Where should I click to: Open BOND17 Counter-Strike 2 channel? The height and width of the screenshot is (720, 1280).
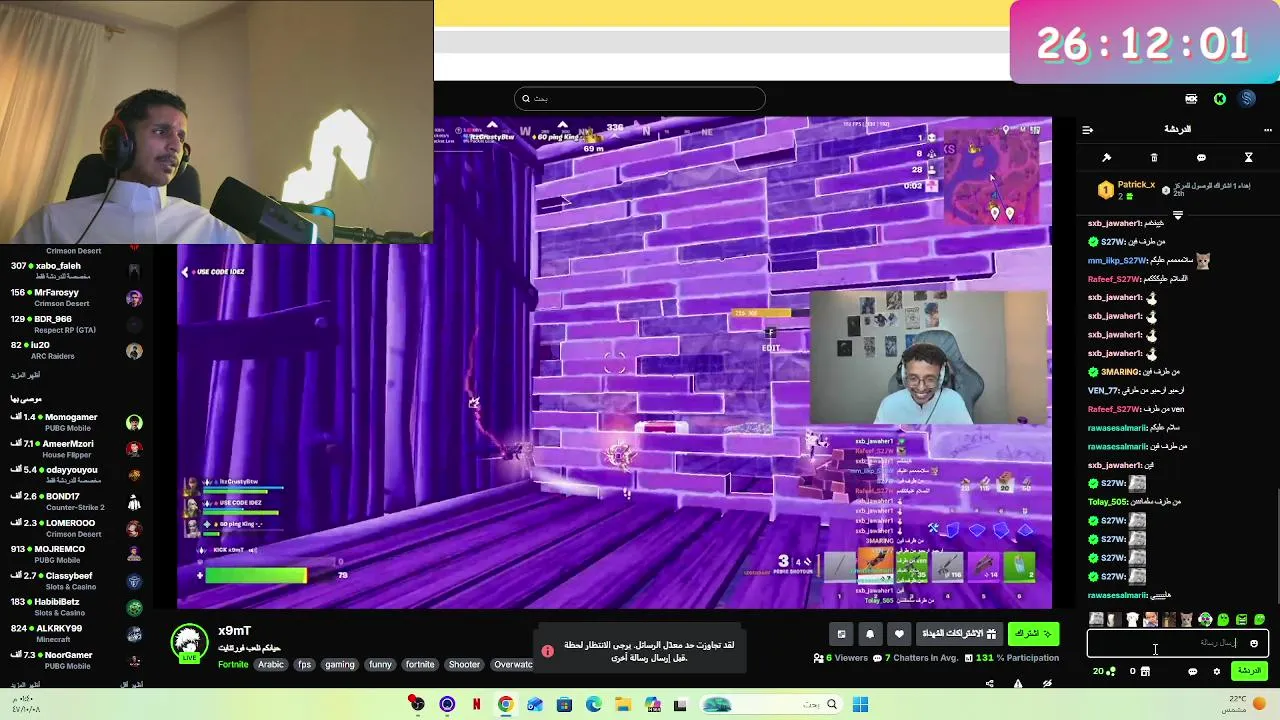(x=76, y=502)
